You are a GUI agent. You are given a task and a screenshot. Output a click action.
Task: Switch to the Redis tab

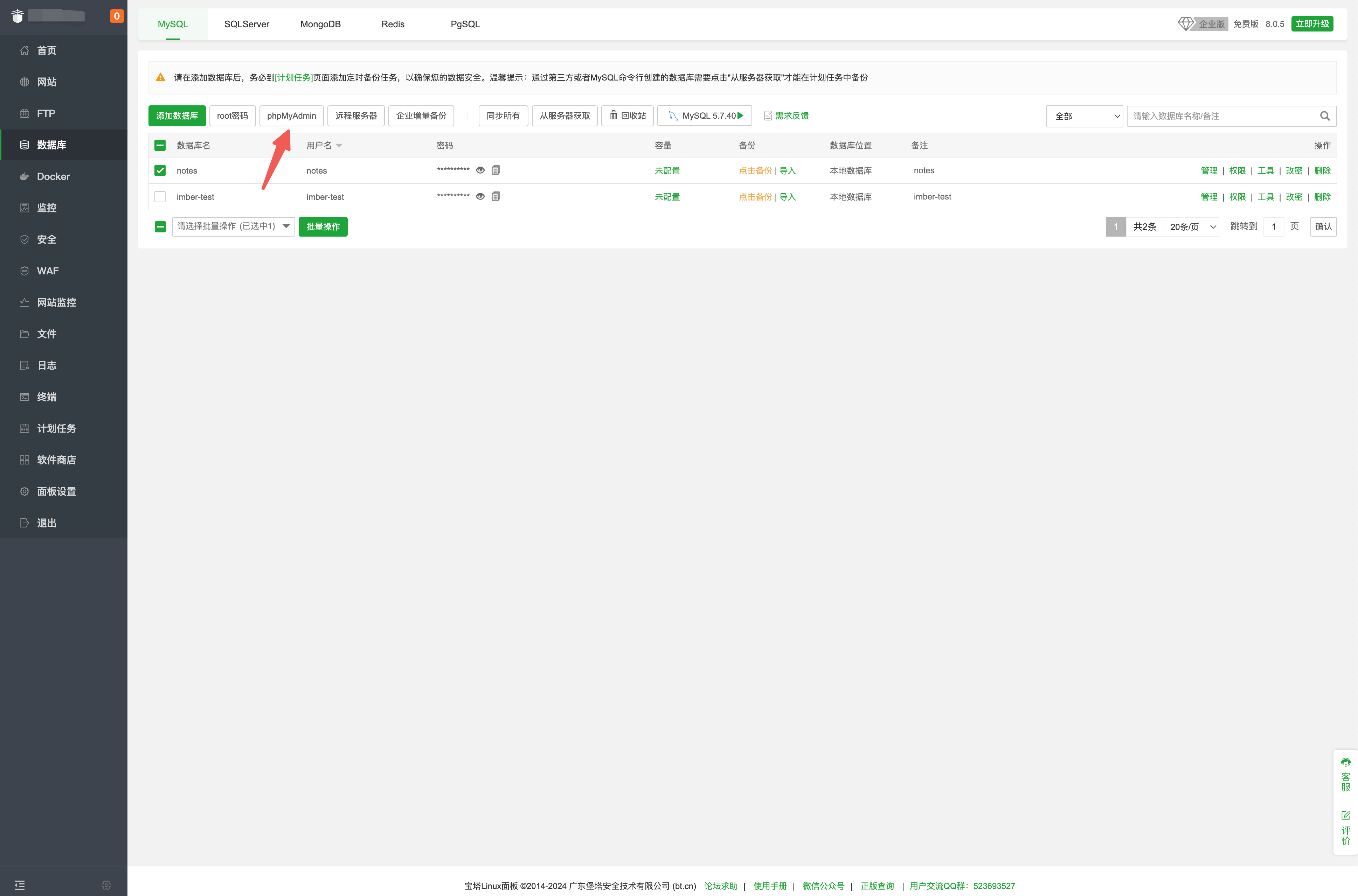(393, 24)
